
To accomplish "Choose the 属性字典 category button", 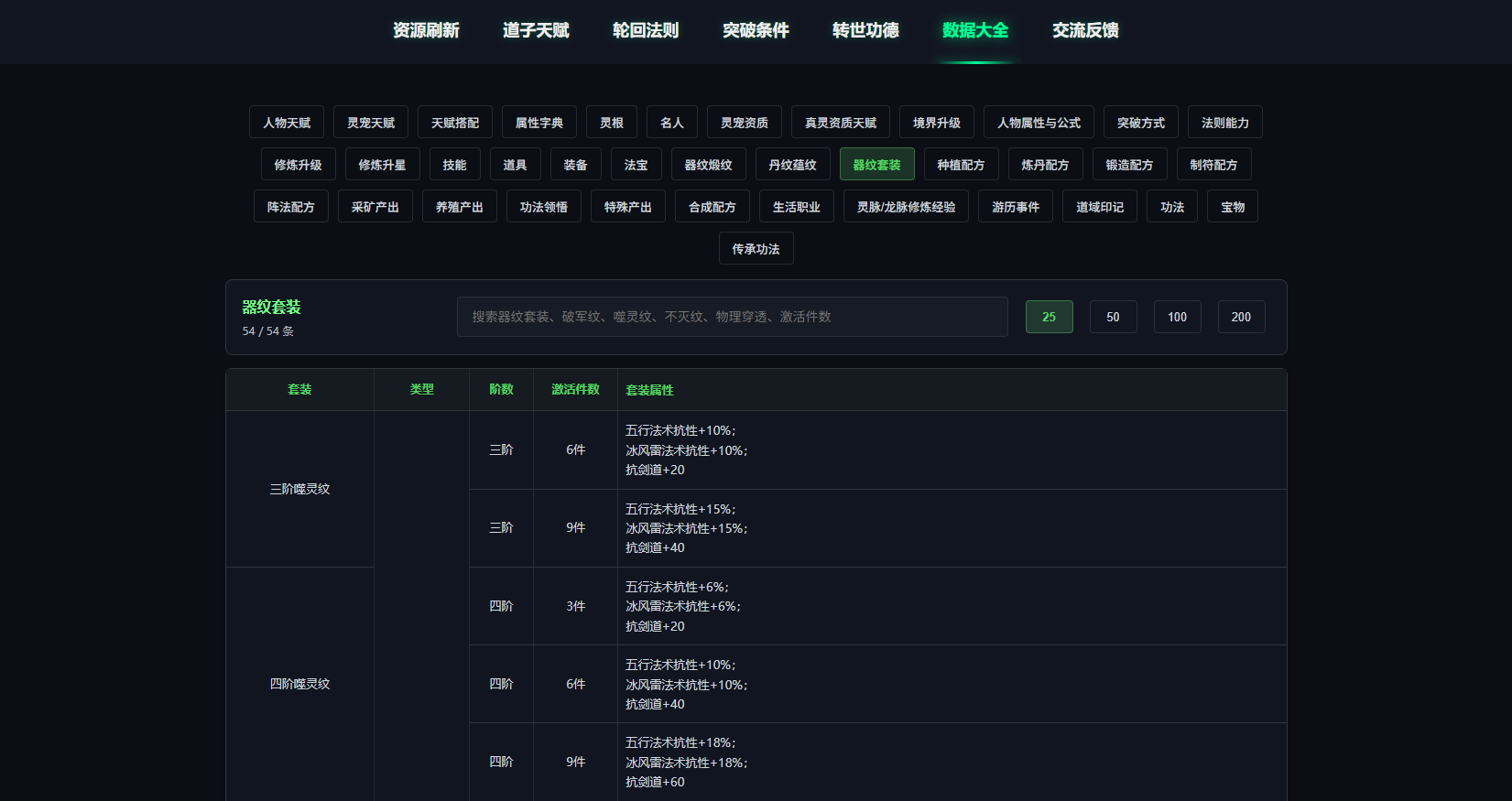I will pyautogui.click(x=539, y=123).
